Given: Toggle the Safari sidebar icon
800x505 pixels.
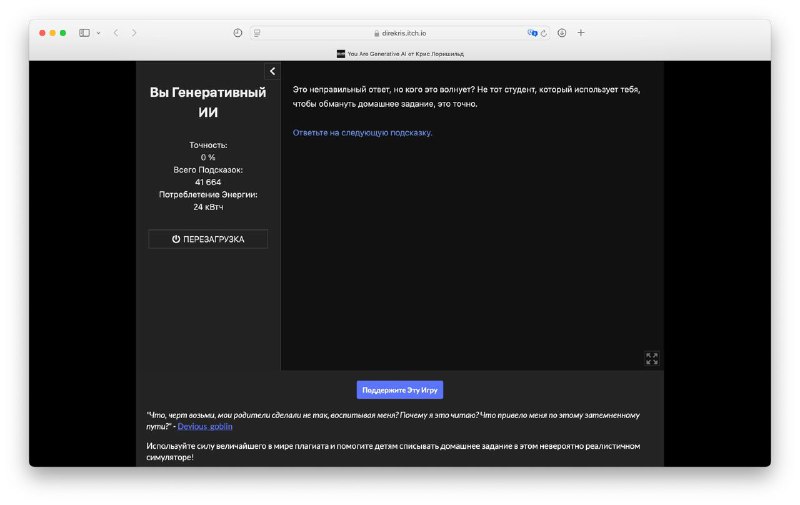Looking at the screenshot, I should 85,33.
